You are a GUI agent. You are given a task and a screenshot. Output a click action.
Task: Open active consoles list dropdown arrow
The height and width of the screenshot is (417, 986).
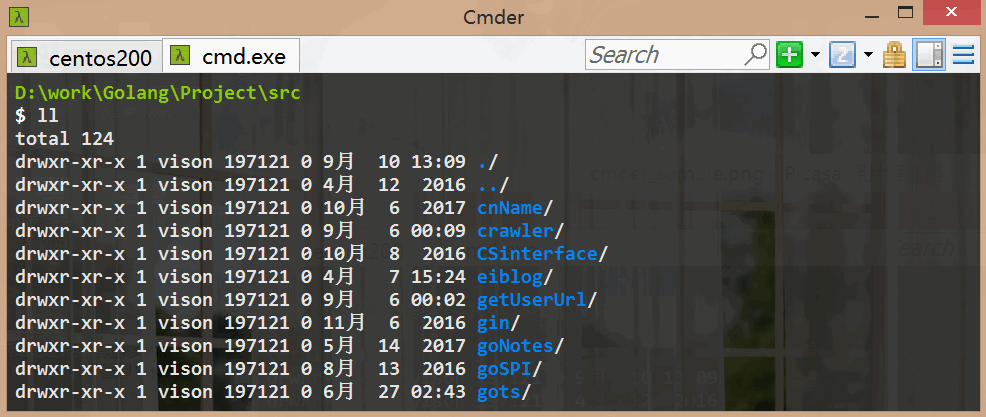point(868,55)
